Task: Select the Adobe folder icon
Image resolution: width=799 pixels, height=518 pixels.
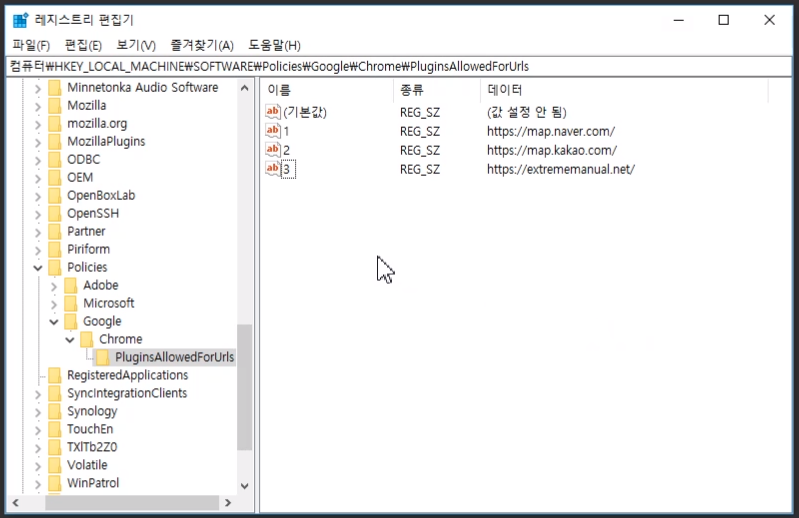Action: [x=71, y=285]
